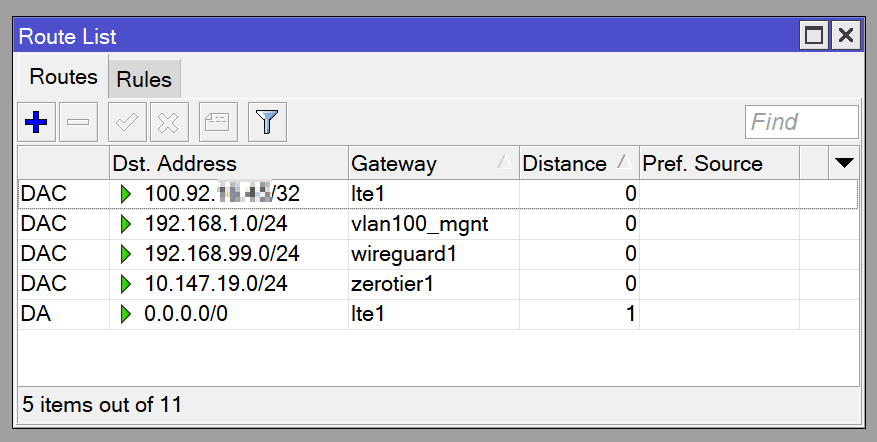Select the 10.147.19.0/24 zerotier1 route
877x442 pixels.
click(x=216, y=284)
